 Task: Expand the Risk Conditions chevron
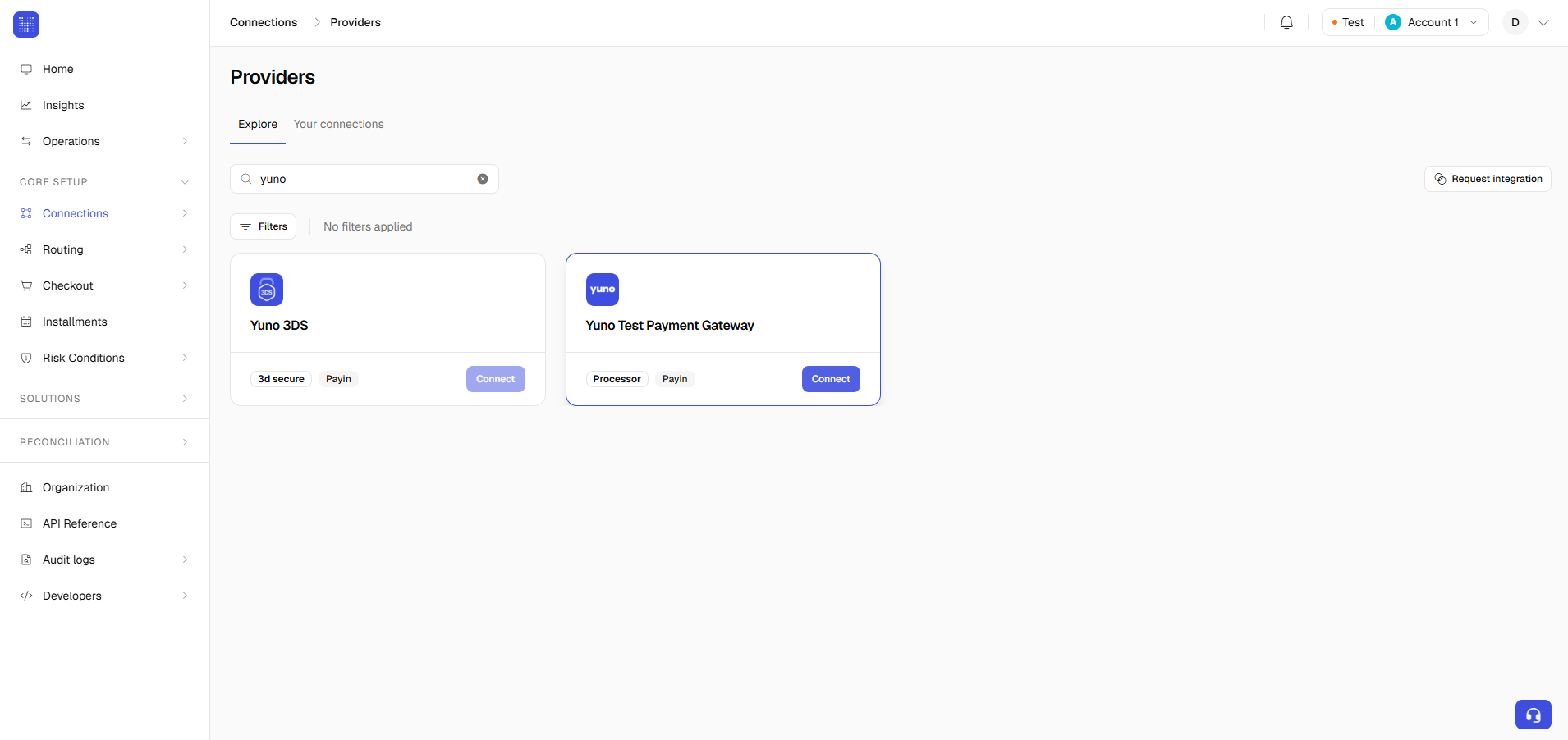click(185, 358)
